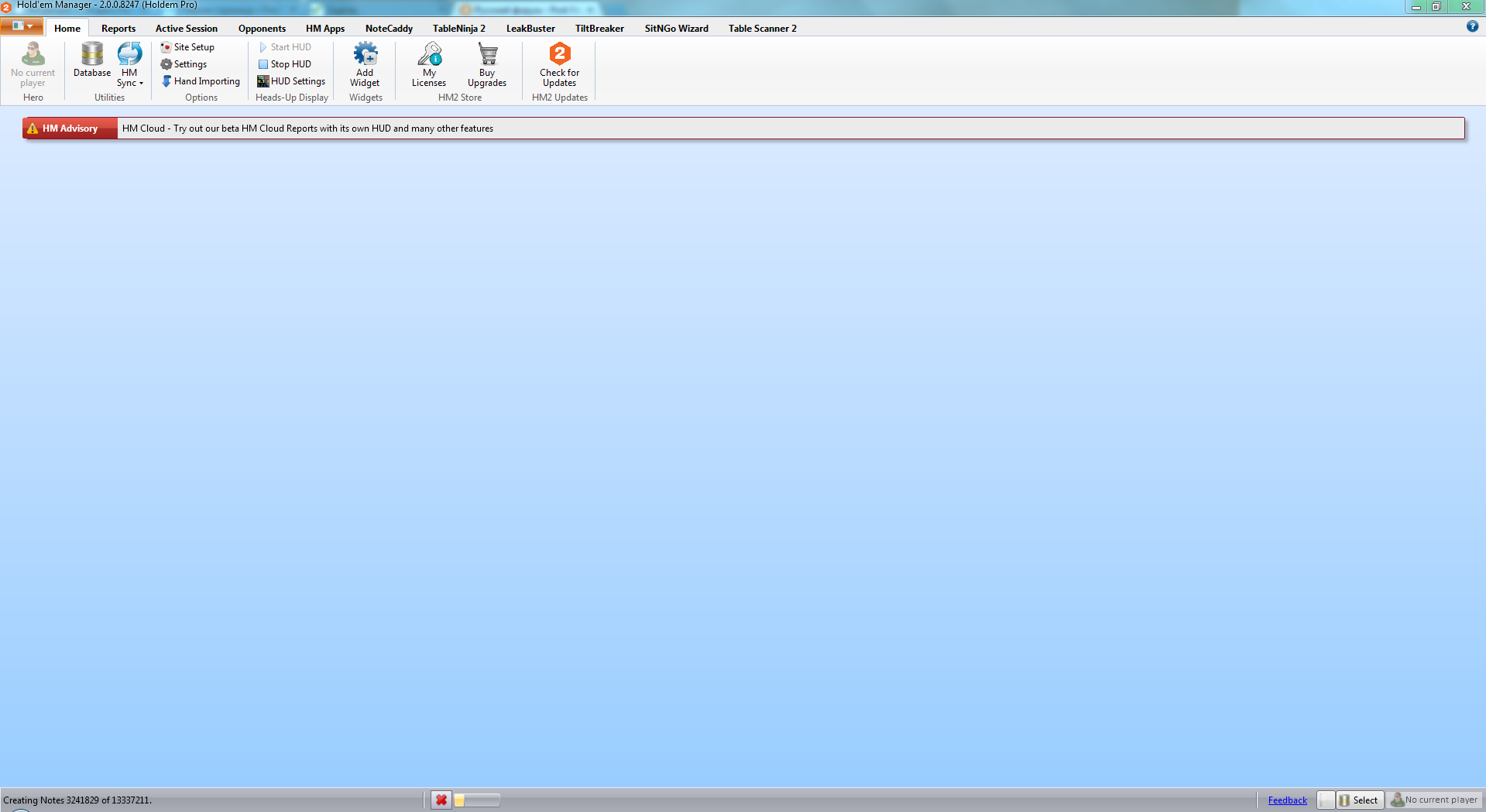Click the HM Sync icon
This screenshot has width=1486, height=812.
[129, 54]
